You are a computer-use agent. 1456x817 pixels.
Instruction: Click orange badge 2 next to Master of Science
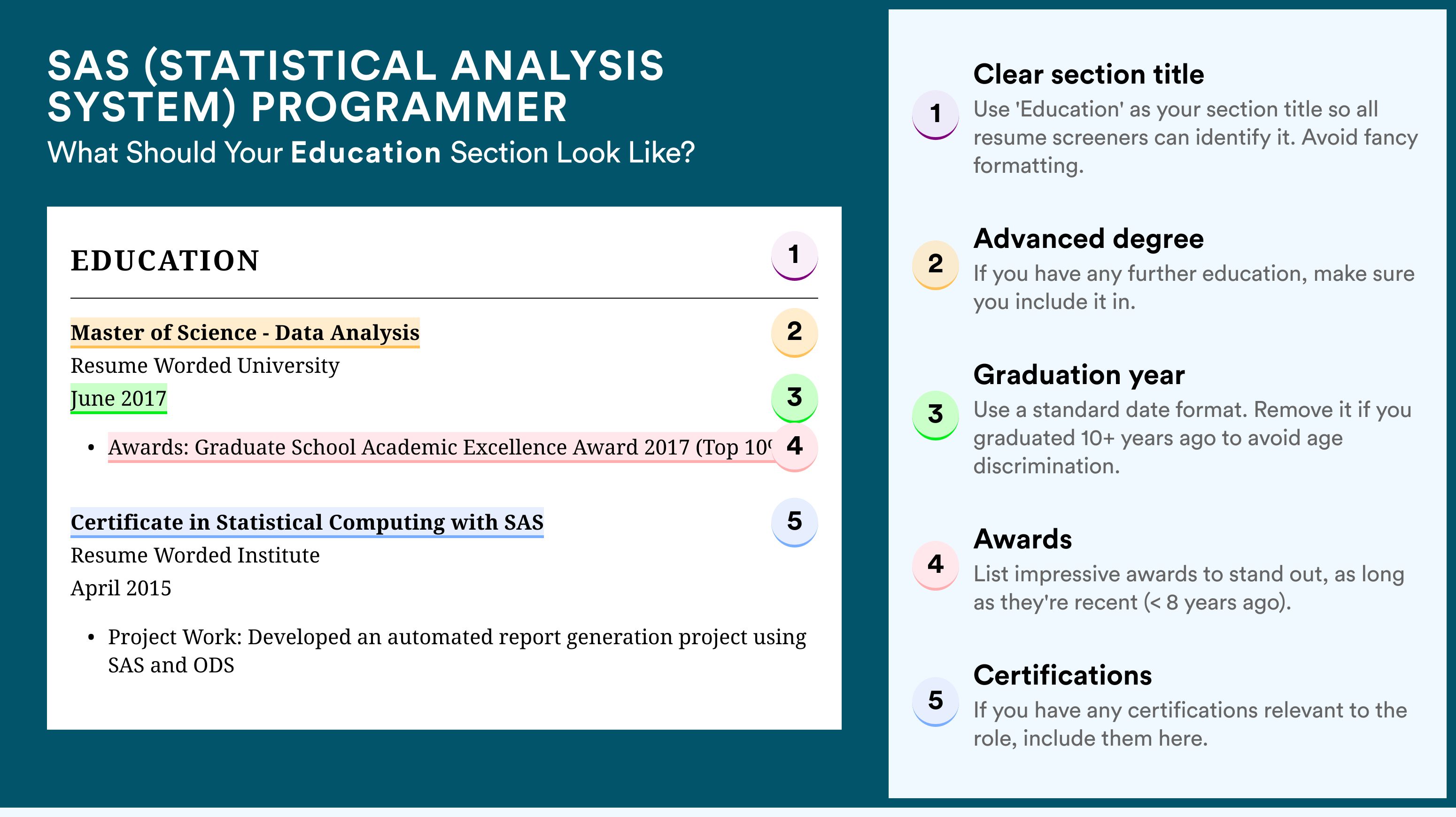click(794, 332)
